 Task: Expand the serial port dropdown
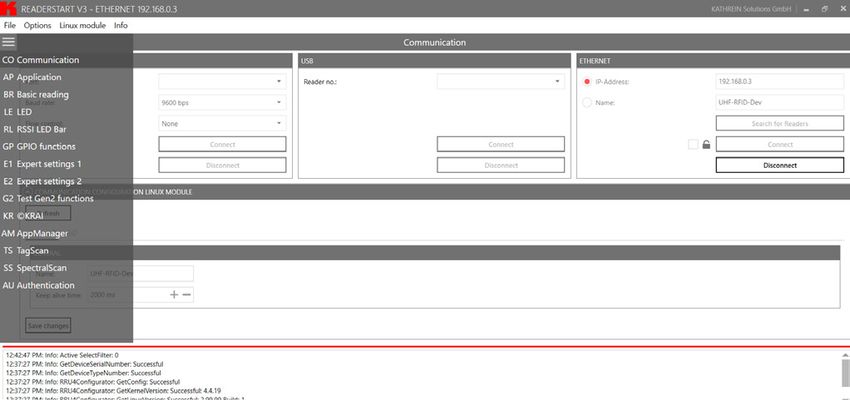tap(222, 81)
